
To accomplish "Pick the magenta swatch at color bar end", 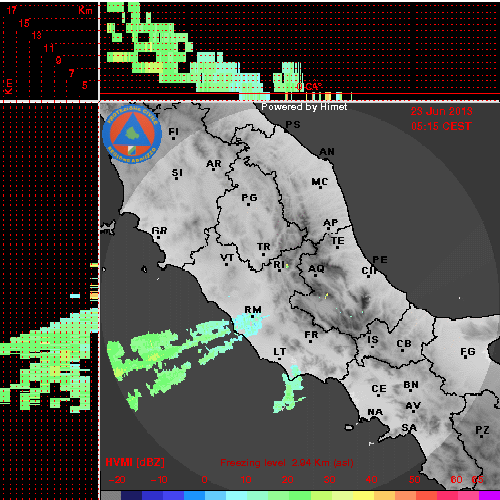I will pos(489,495).
